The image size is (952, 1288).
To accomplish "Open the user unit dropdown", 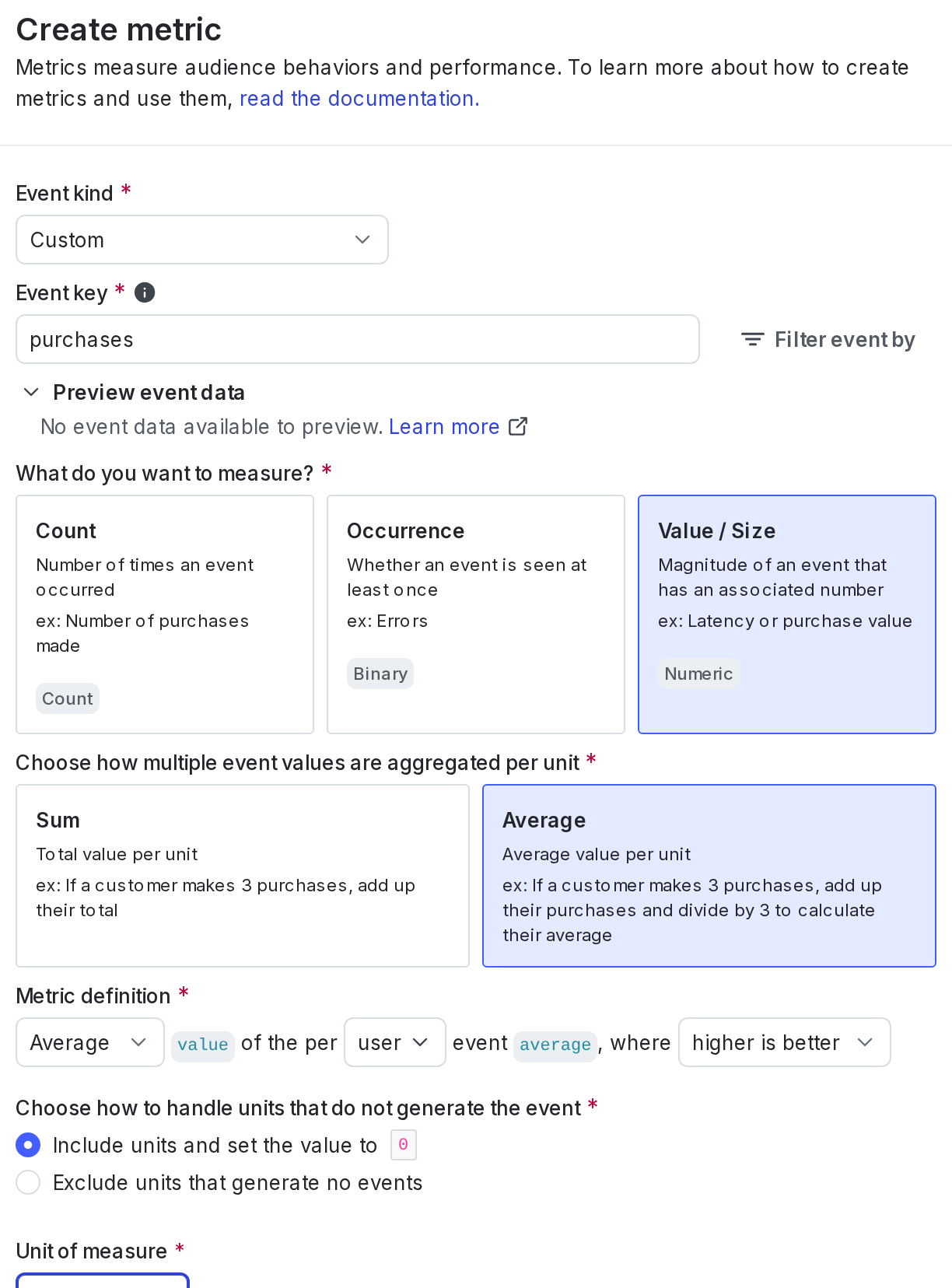I will [x=394, y=1042].
